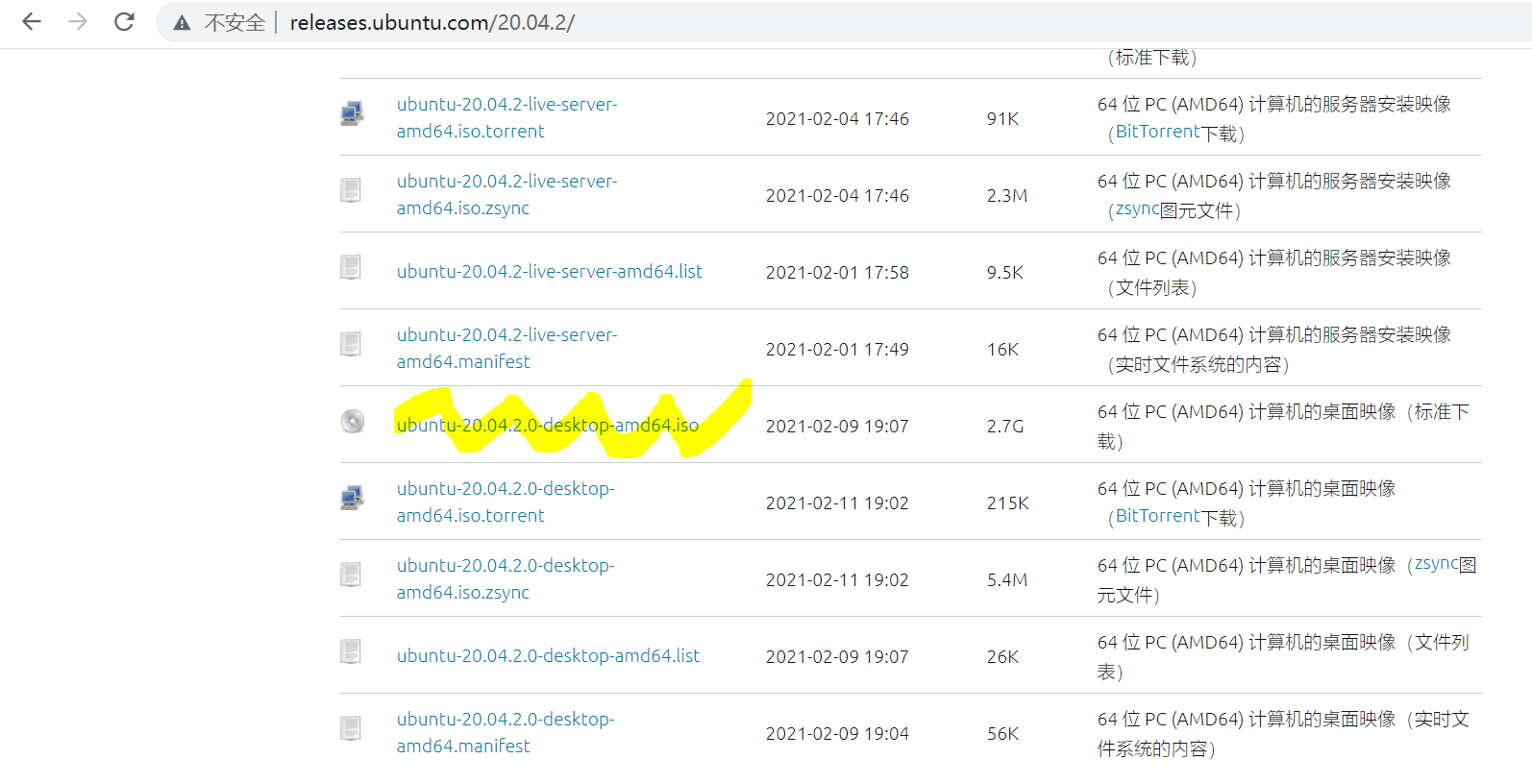Screen dimensions: 1532x784
Task: Open ubuntu-20.04.2.0-desktop-amd64.manifest link
Action: 506,732
